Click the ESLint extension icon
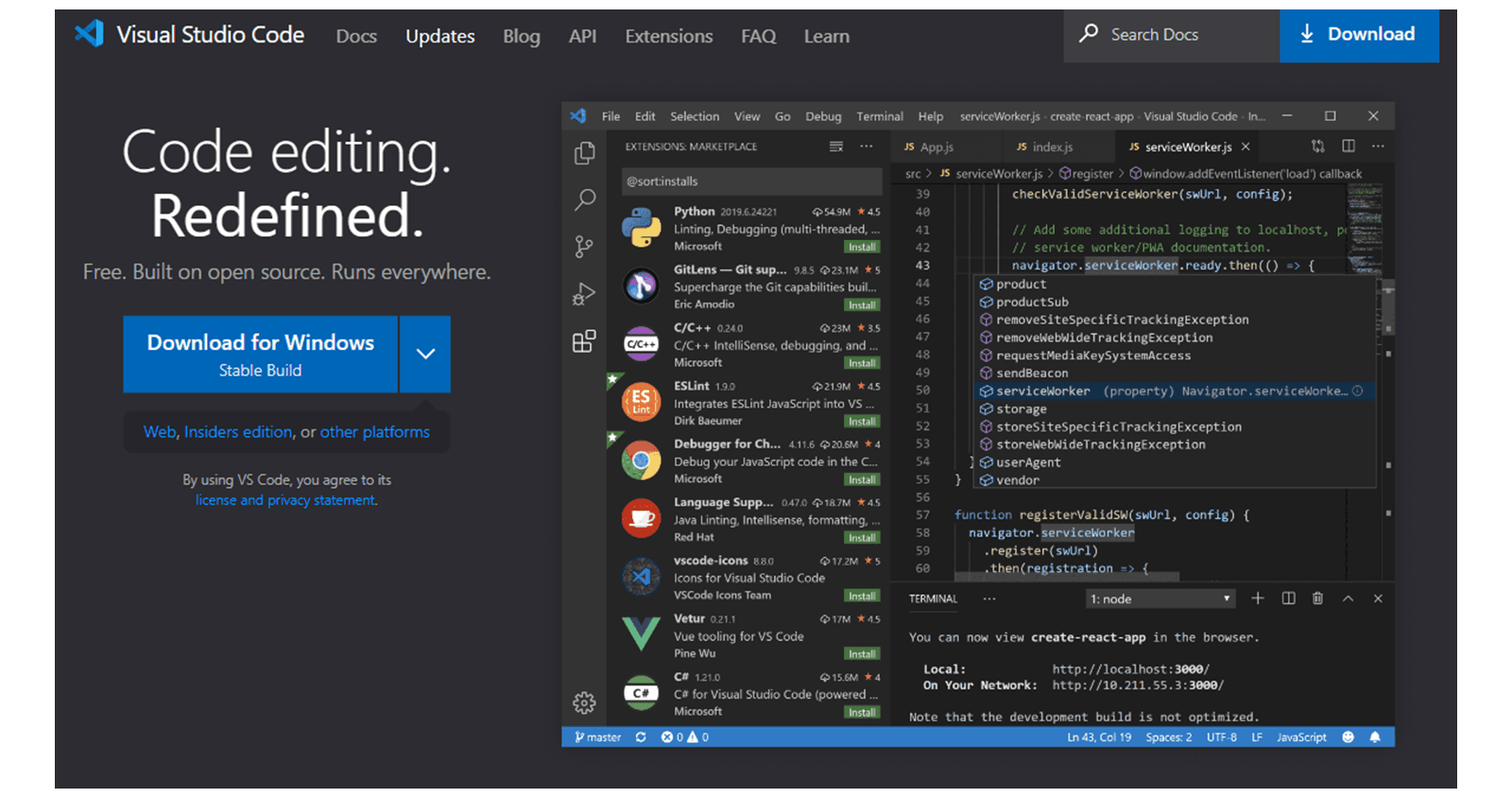 click(641, 402)
